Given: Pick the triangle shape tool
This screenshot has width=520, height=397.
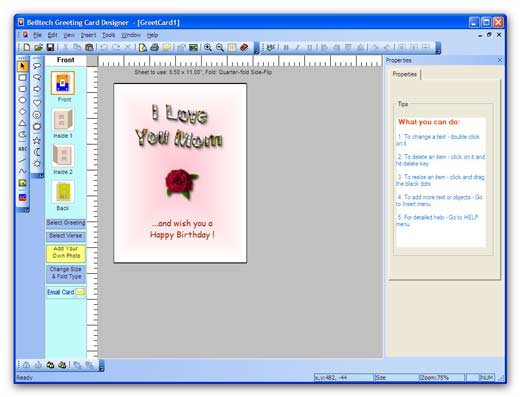Looking at the screenshot, I should 22,123.
